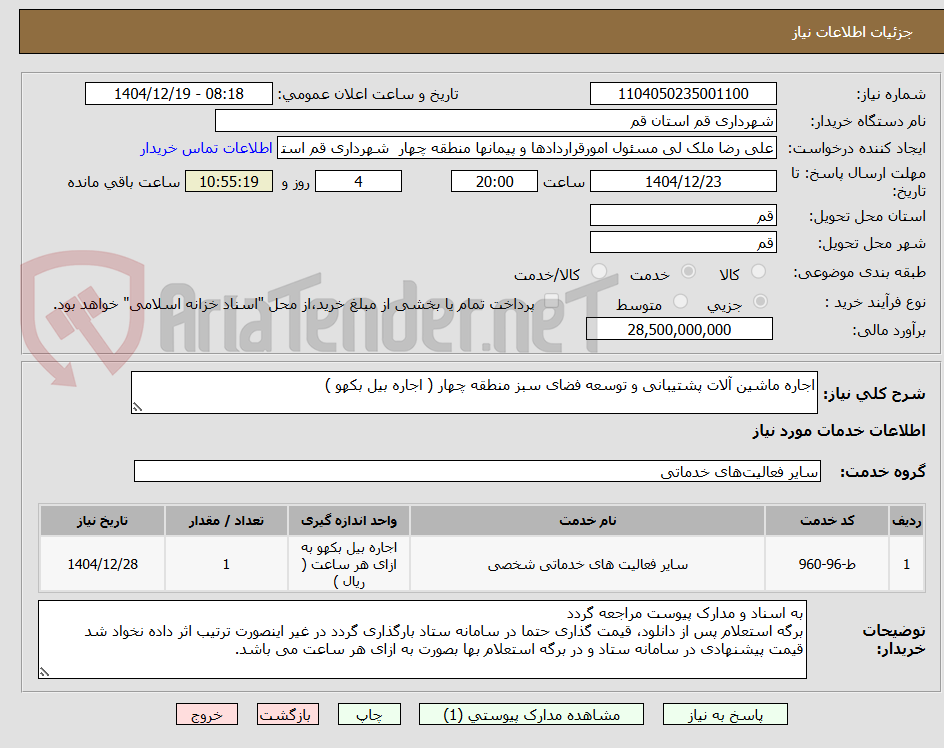Image resolution: width=944 pixels, height=748 pixels.
Task: Click the ایجاد کننده درخواست field
Action: pos(527,148)
